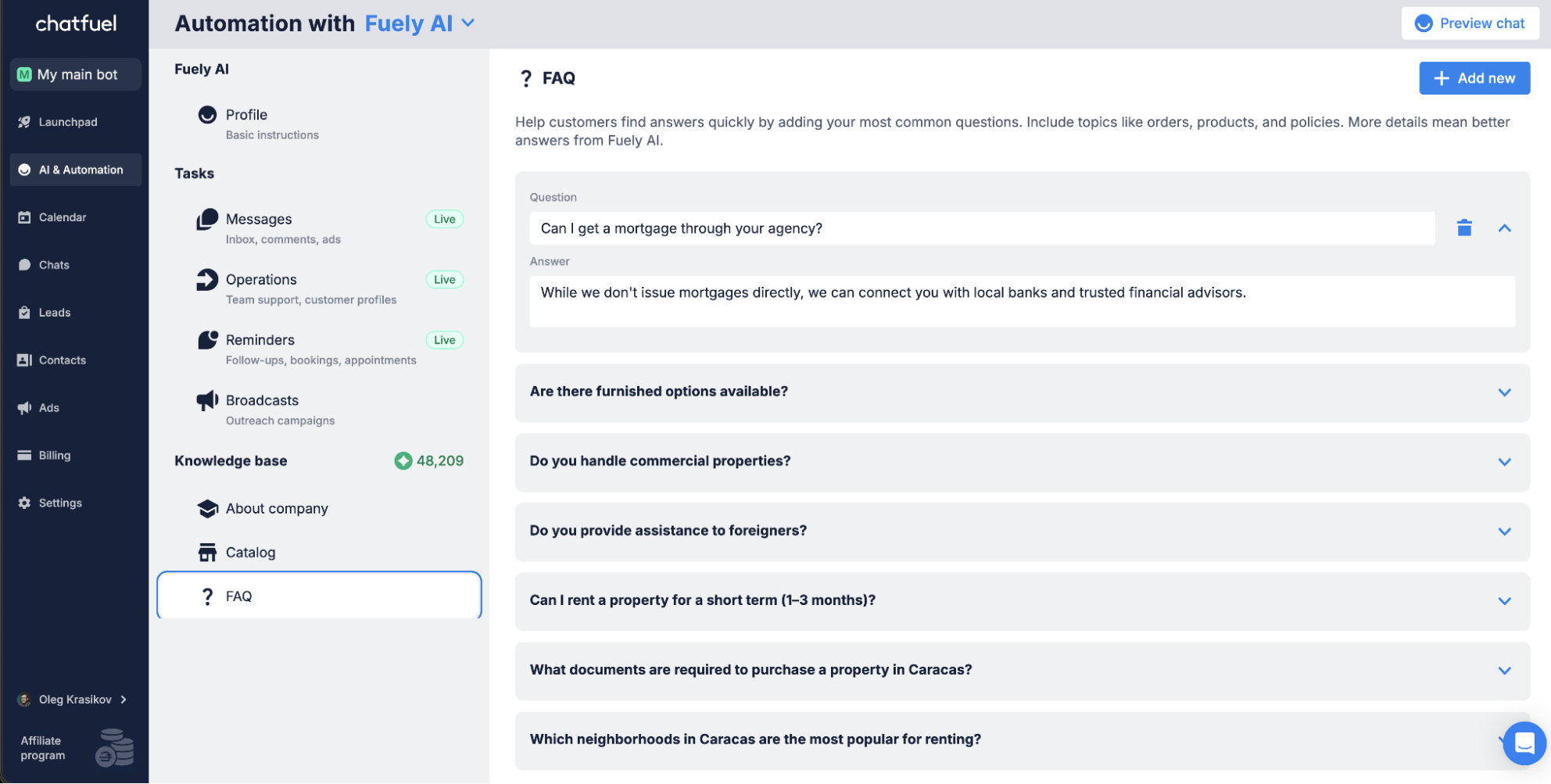Collapse the mortgage question entry
Screen dimensions: 1551x784
(1505, 228)
